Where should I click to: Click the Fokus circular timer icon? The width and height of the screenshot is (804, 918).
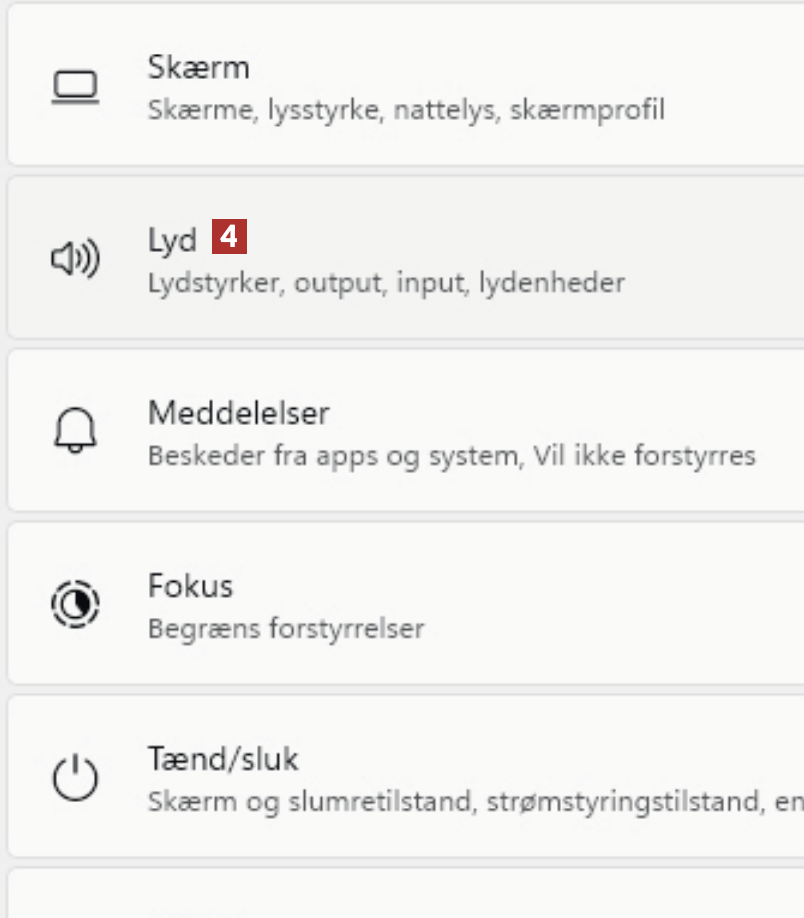75,604
